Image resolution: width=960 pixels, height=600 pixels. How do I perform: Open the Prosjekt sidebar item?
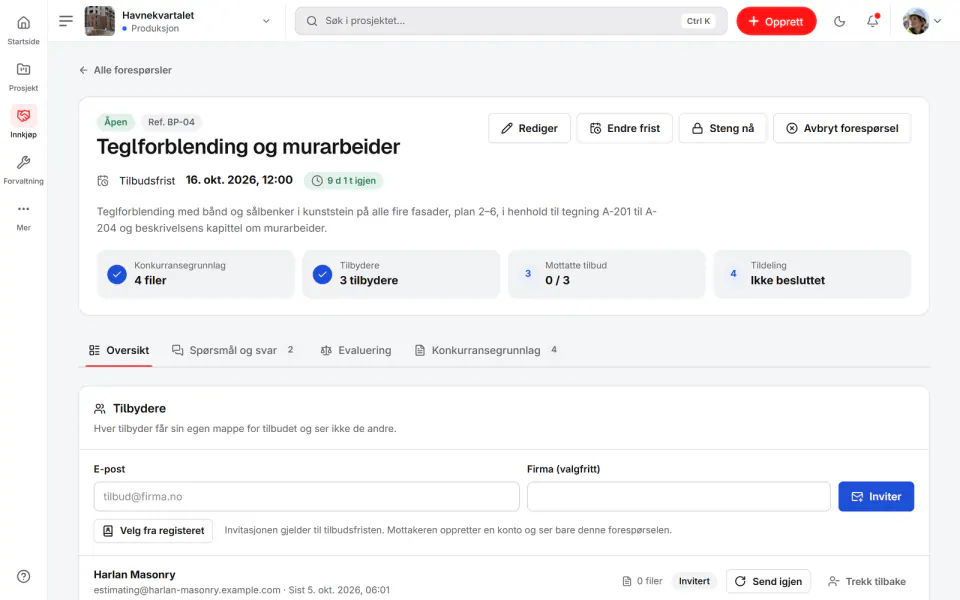coord(23,76)
